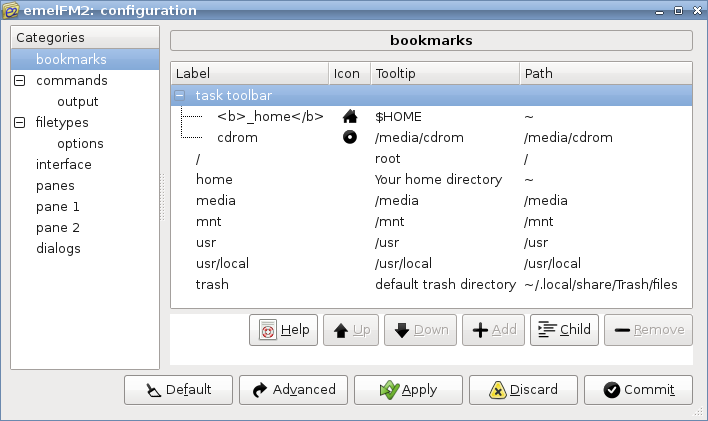Image resolution: width=708 pixels, height=421 pixels.
Task: Discard the configuration changes
Action: coord(523,390)
